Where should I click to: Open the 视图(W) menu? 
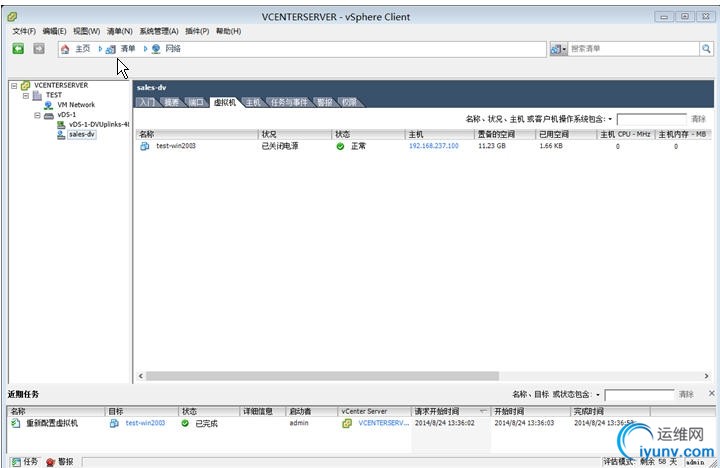pos(86,31)
